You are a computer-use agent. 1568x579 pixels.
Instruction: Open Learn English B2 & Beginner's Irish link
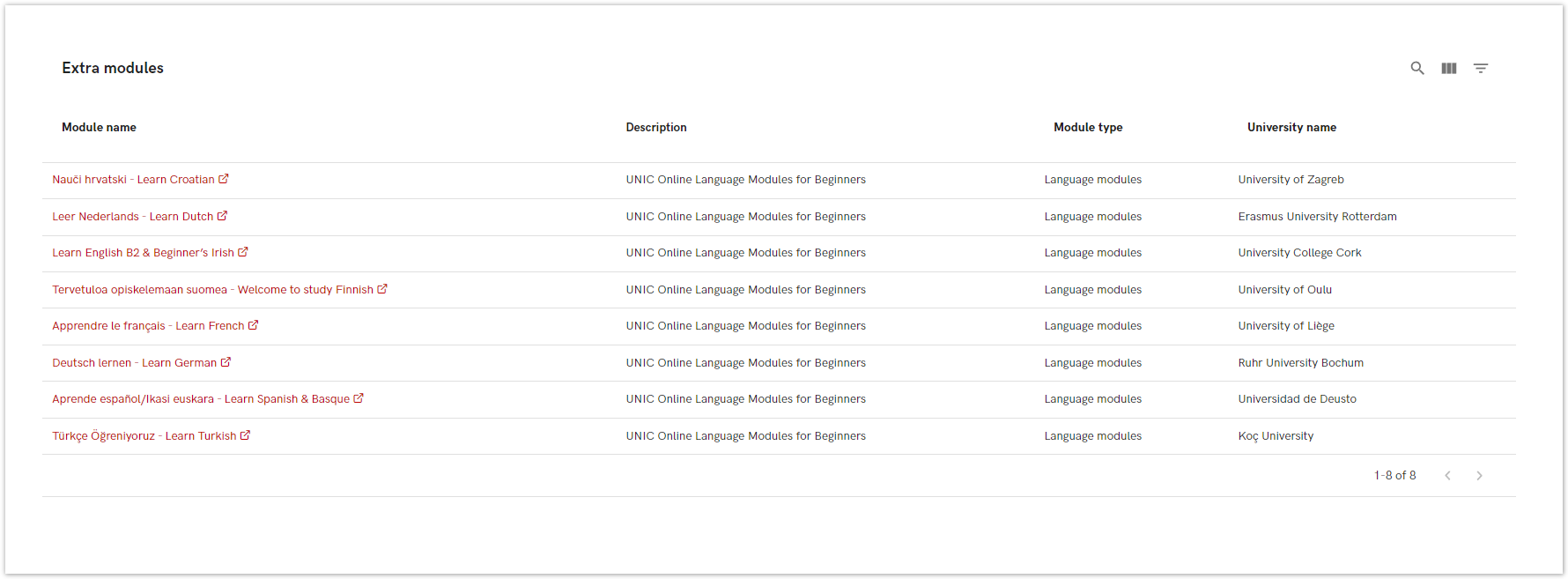(143, 253)
